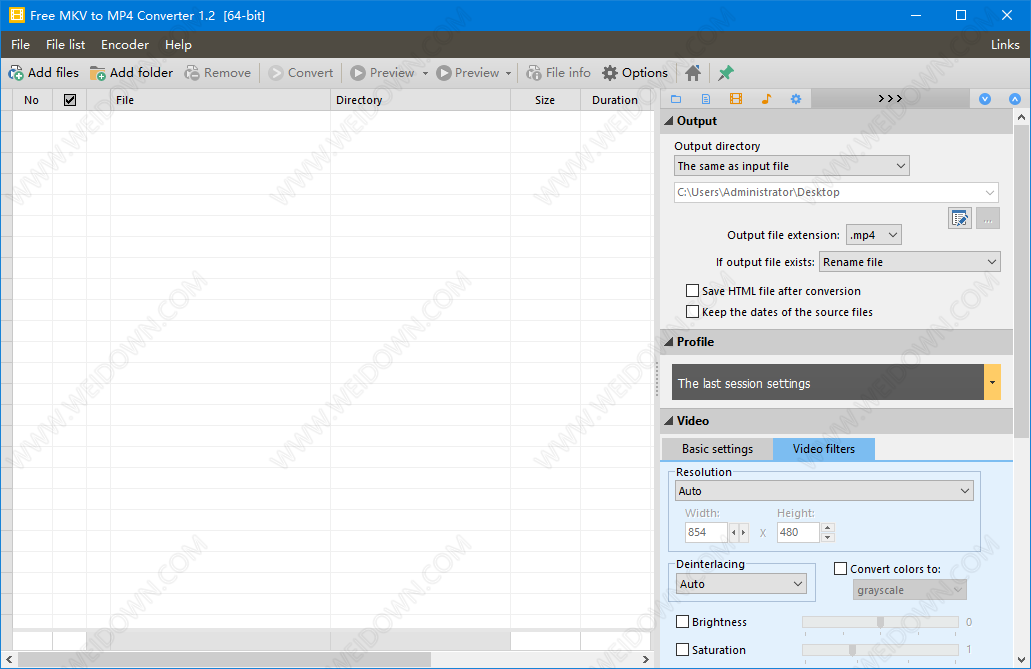This screenshot has height=669, width=1031.
Task: Open the Deinterlacing dropdown
Action: tap(741, 583)
